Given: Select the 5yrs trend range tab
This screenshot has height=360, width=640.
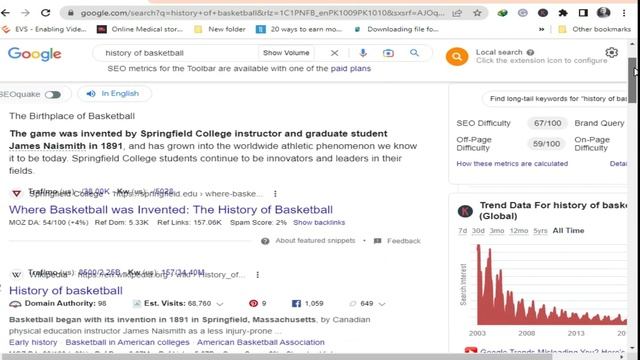Looking at the screenshot, I should 540,231.
